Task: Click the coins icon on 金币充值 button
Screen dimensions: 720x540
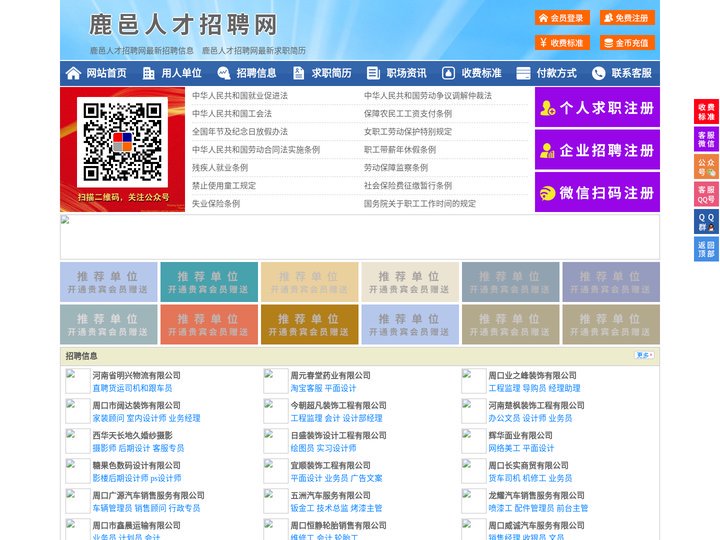Action: 608,43
